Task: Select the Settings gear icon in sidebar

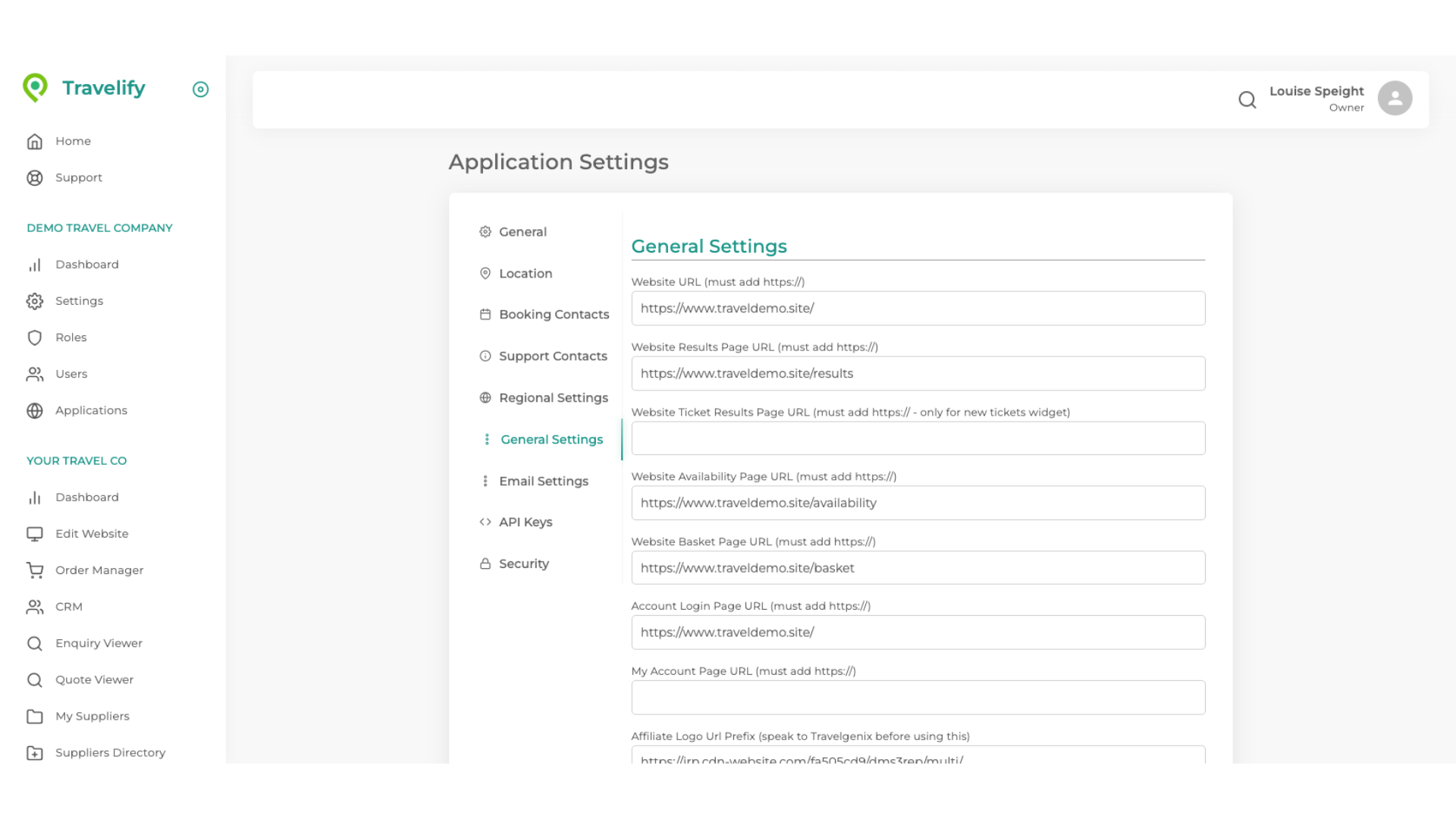Action: click(35, 301)
